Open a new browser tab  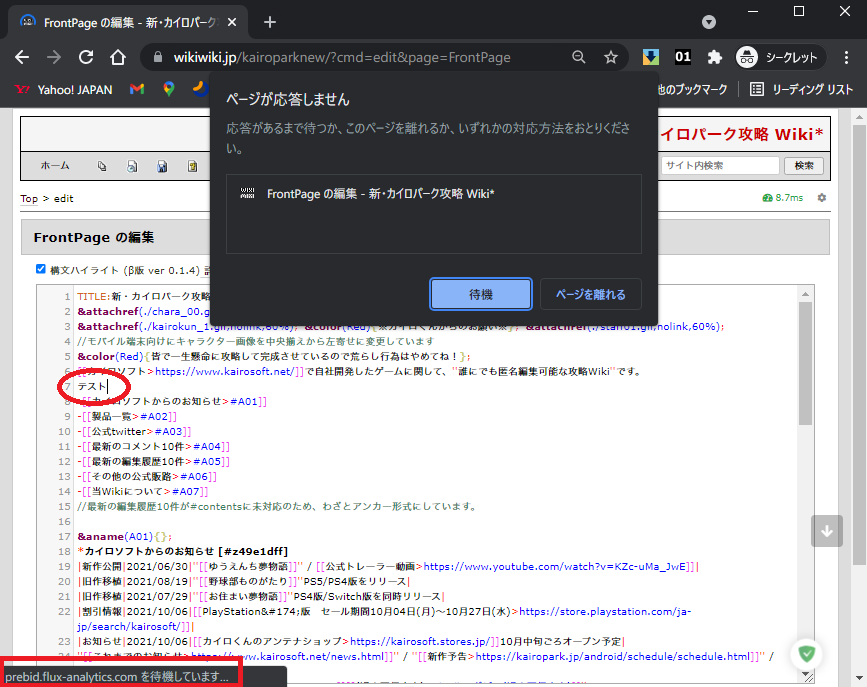tap(270, 22)
